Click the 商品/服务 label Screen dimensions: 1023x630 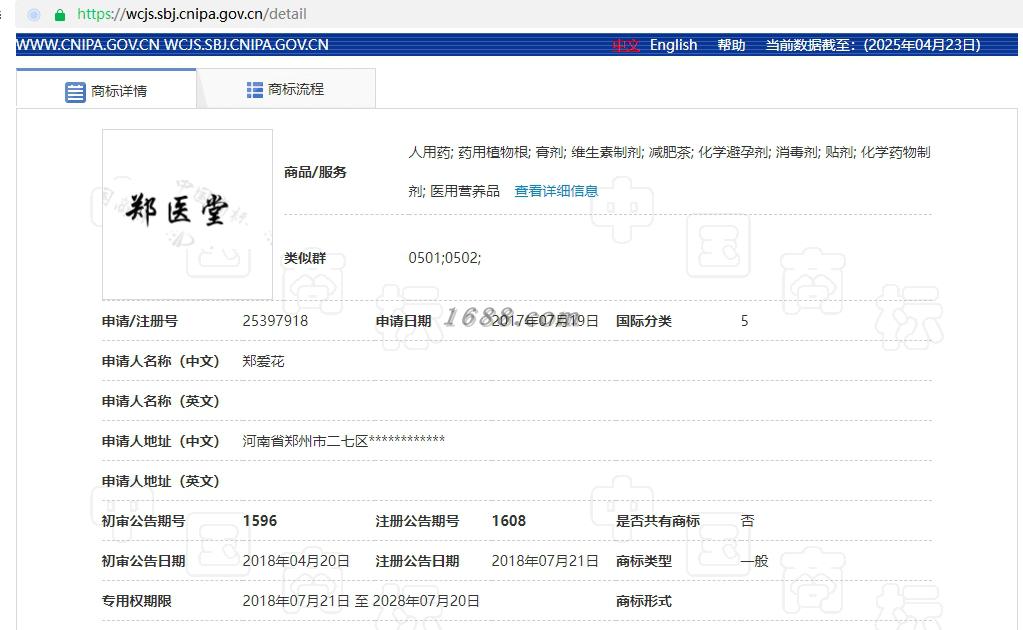point(315,172)
